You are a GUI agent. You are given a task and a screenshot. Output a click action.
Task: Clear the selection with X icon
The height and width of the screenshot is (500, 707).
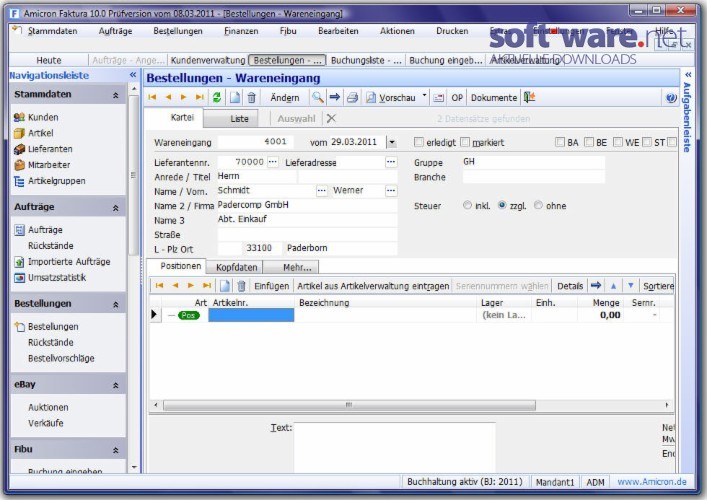(x=331, y=118)
